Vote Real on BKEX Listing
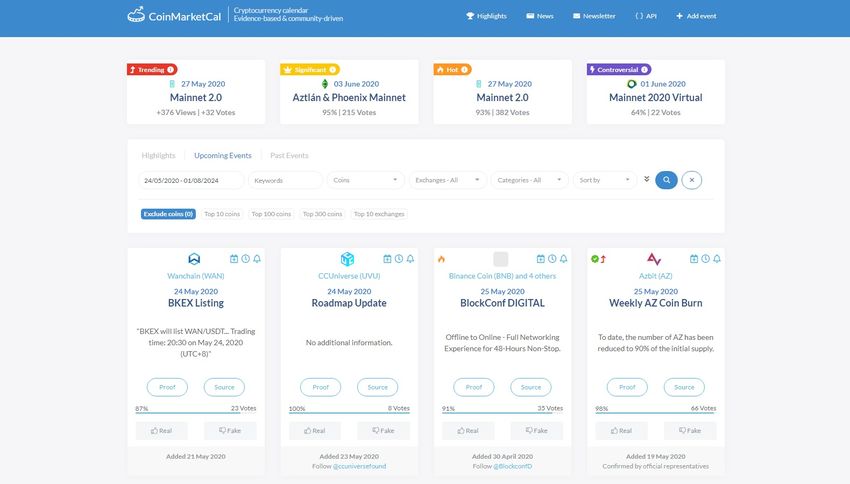The image size is (850, 484). pyautogui.click(x=162, y=431)
